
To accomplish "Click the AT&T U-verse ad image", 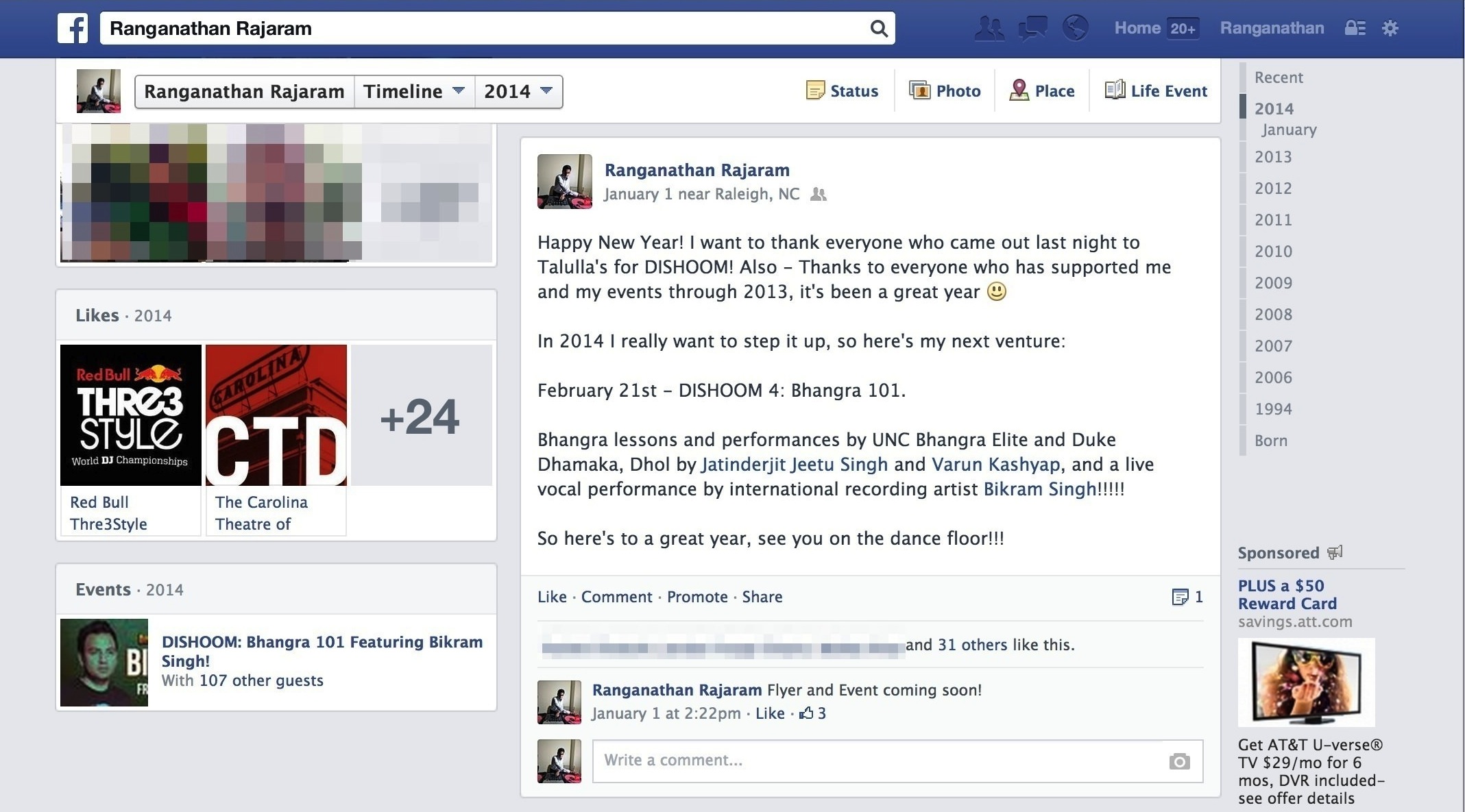I will pos(1306,682).
